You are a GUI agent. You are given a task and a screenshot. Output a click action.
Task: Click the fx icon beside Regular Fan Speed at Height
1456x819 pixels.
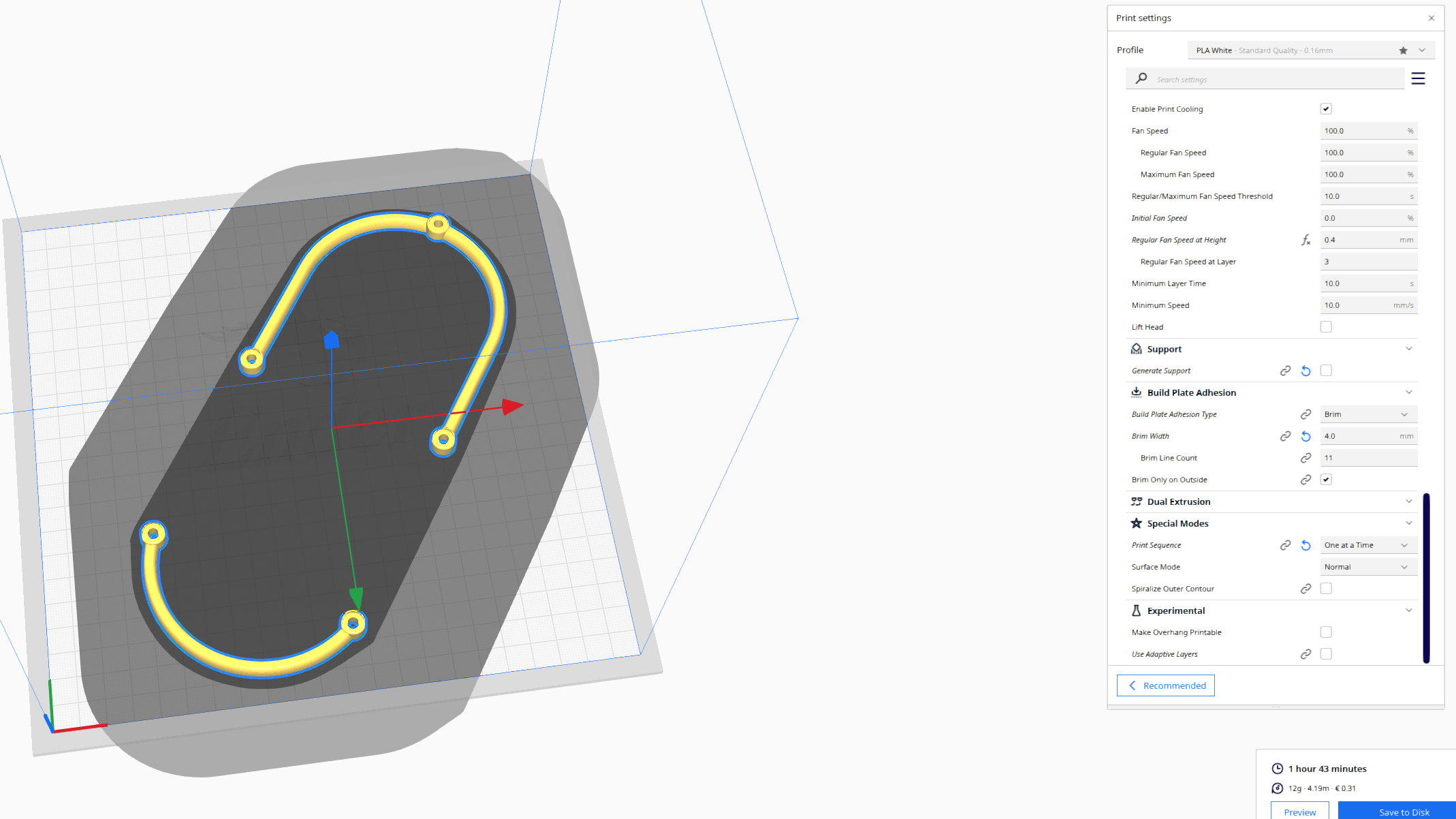click(1306, 240)
